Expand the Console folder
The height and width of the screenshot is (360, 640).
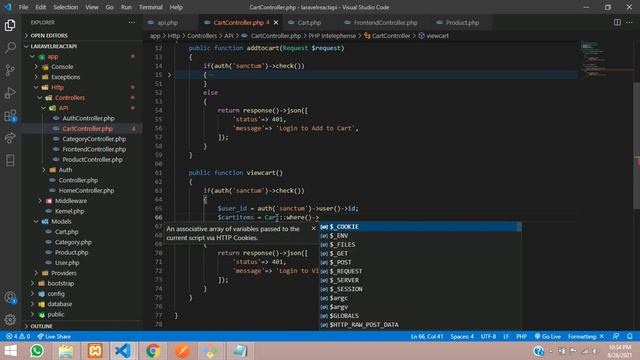coord(82,67)
